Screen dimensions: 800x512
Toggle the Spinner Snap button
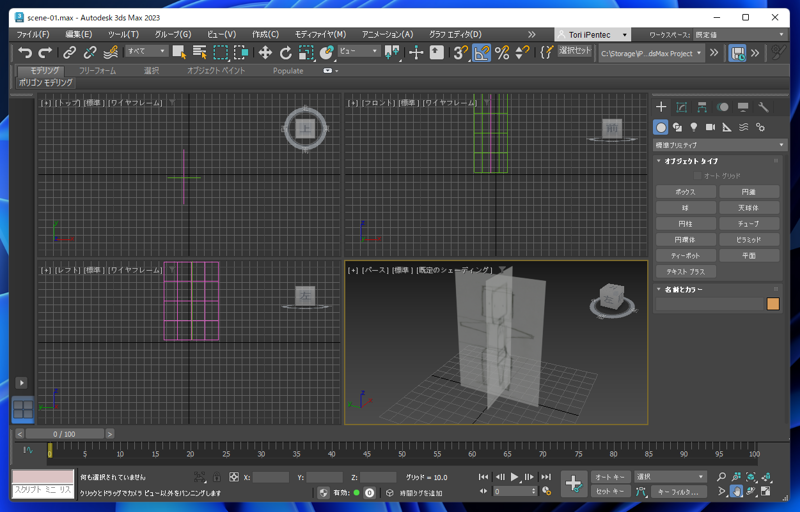pyautogui.click(x=522, y=52)
